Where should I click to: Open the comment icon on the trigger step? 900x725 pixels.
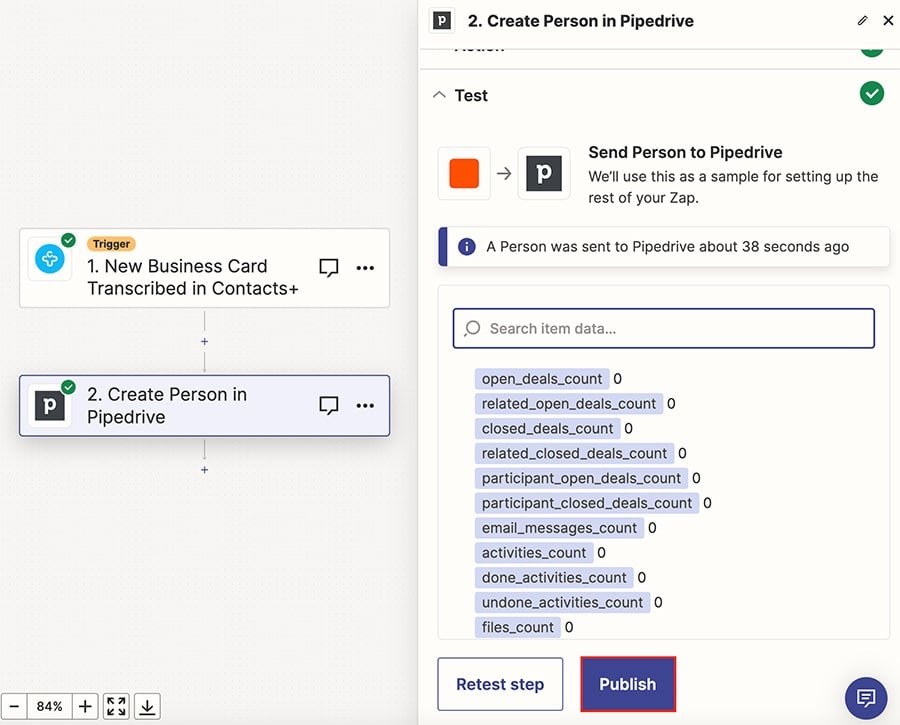(x=329, y=266)
